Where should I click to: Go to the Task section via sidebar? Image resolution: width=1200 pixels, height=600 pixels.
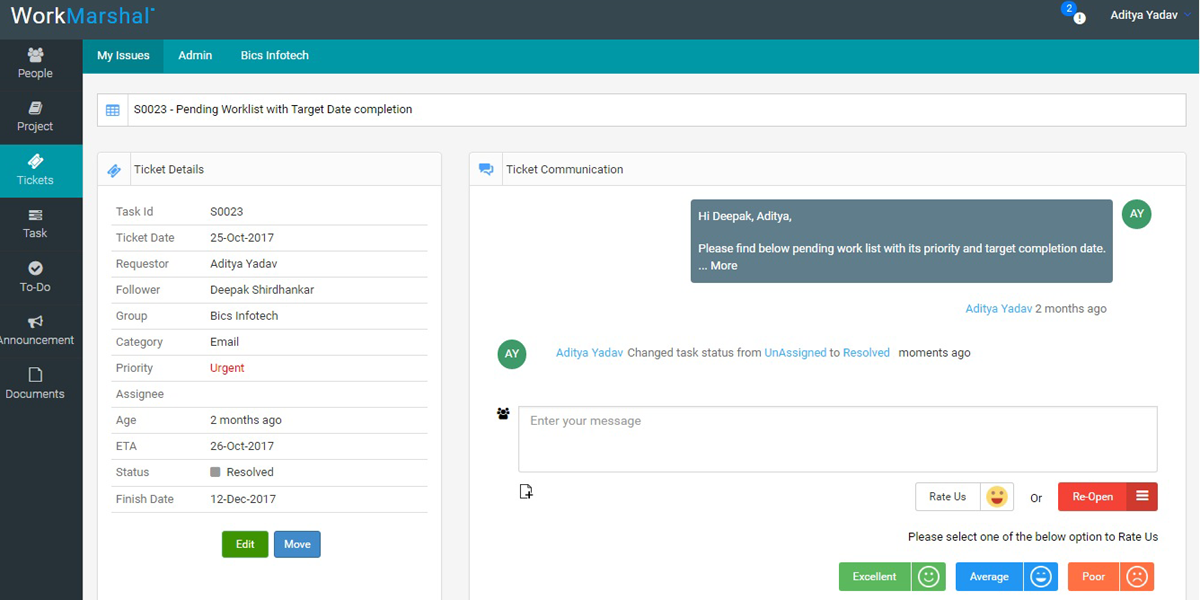[34, 222]
